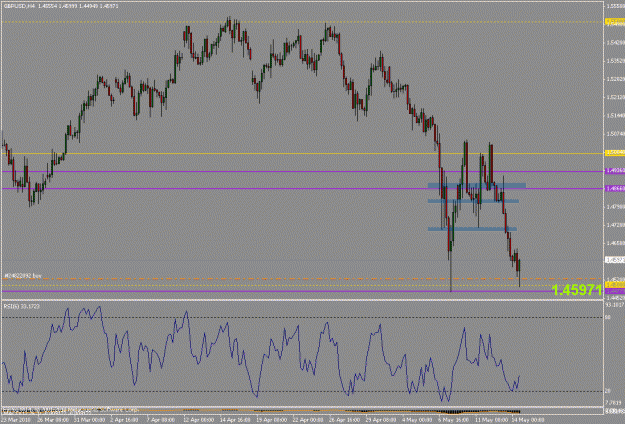Click the white current price tag
Image resolution: width=625 pixels, height=424 pixels.
615,260
